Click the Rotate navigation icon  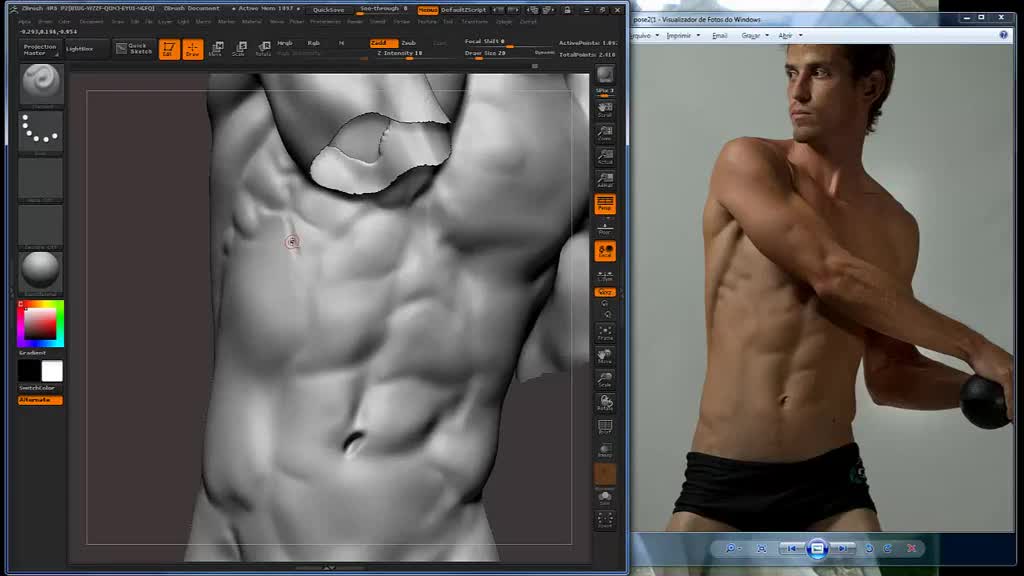coord(605,403)
